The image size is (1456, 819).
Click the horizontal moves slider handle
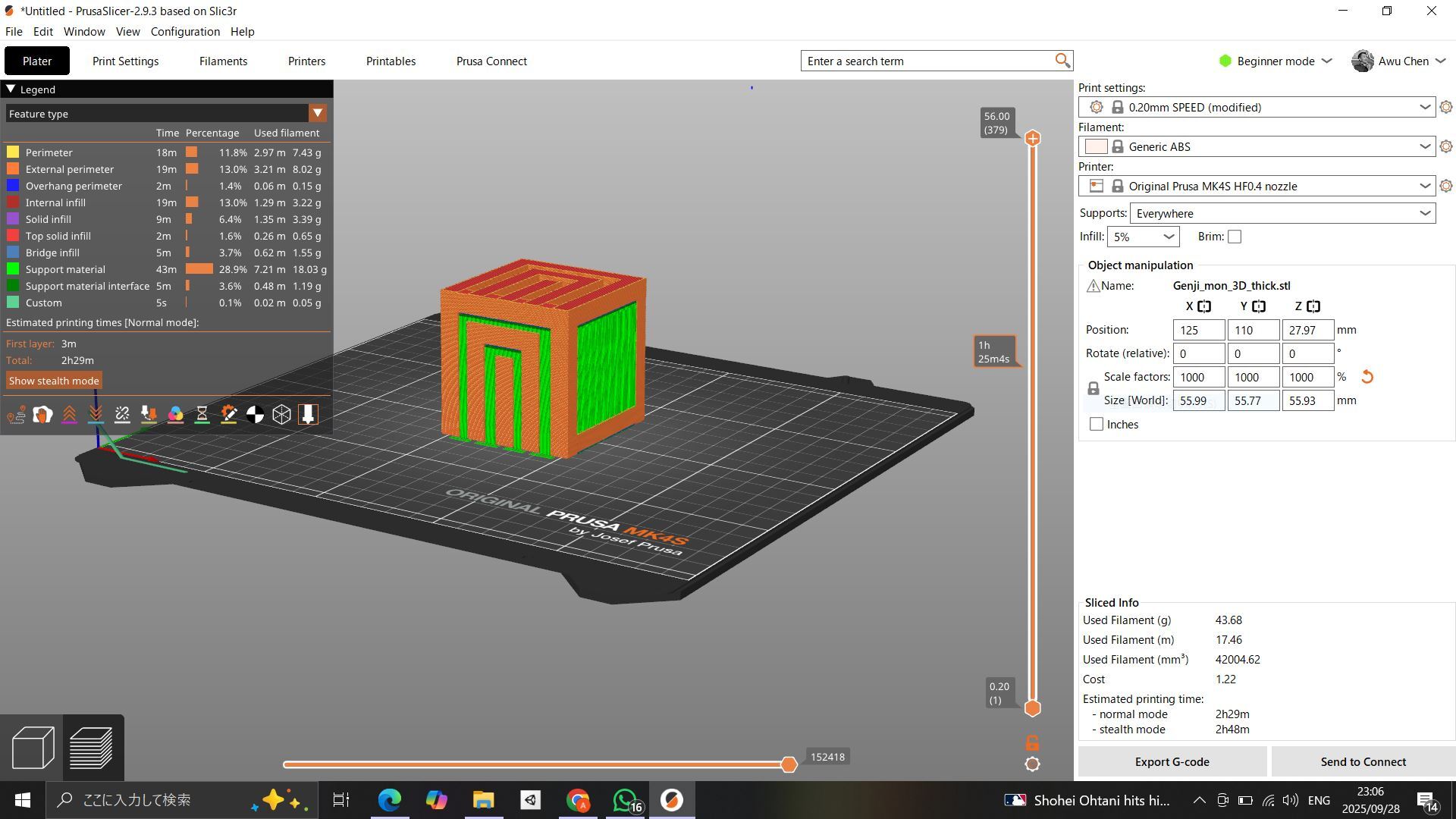click(x=789, y=764)
